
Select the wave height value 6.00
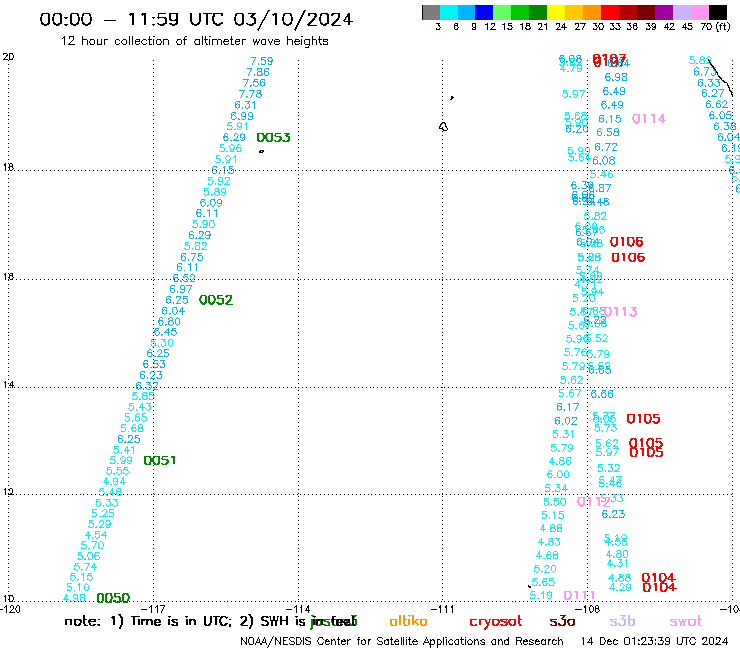(x=558, y=474)
